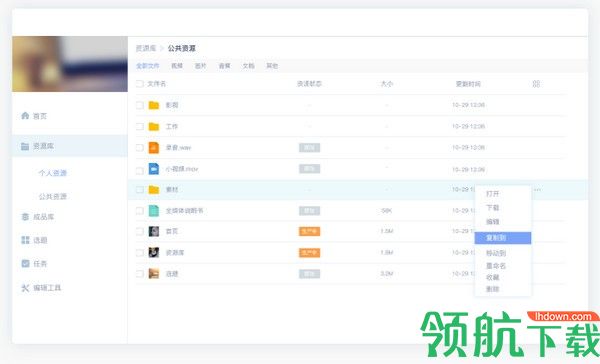The image size is (600, 364).
Task: Open the 成品库 icon in sidebar
Action: tap(25, 217)
